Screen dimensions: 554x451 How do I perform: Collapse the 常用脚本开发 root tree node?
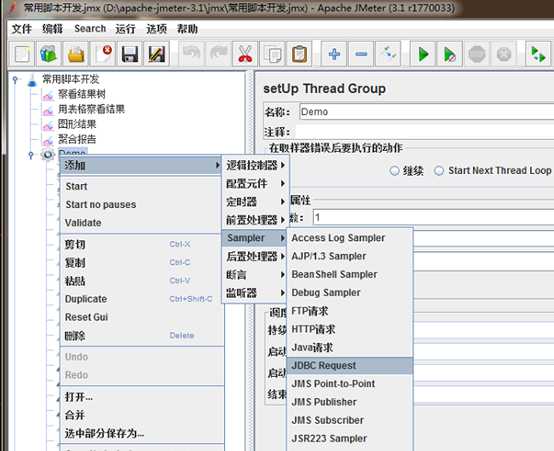tap(15, 79)
